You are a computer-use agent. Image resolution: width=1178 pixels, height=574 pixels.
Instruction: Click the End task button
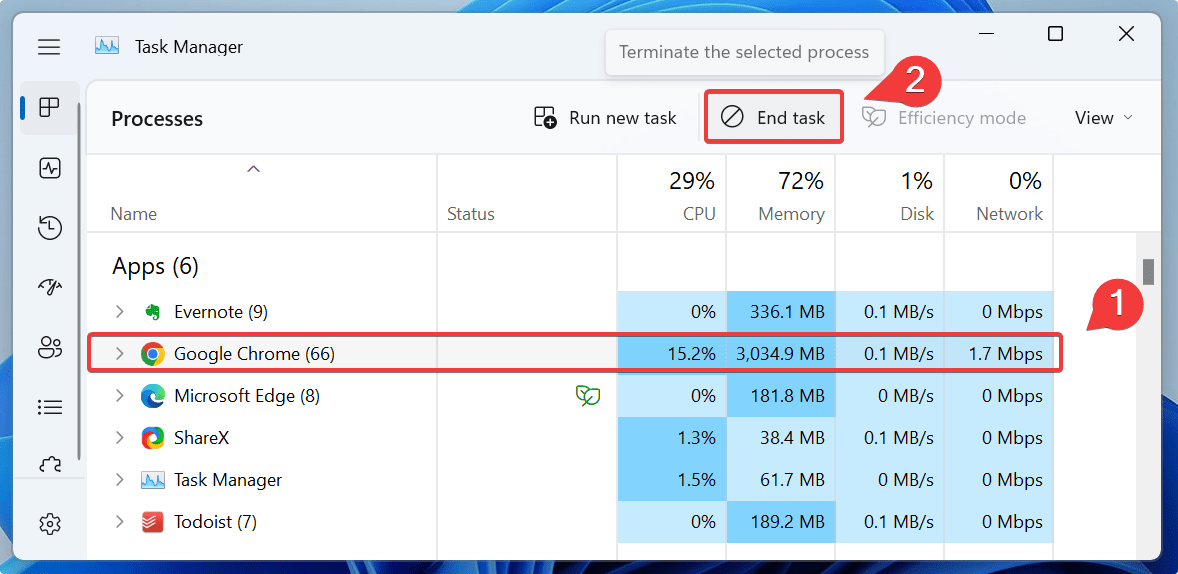click(x=773, y=118)
